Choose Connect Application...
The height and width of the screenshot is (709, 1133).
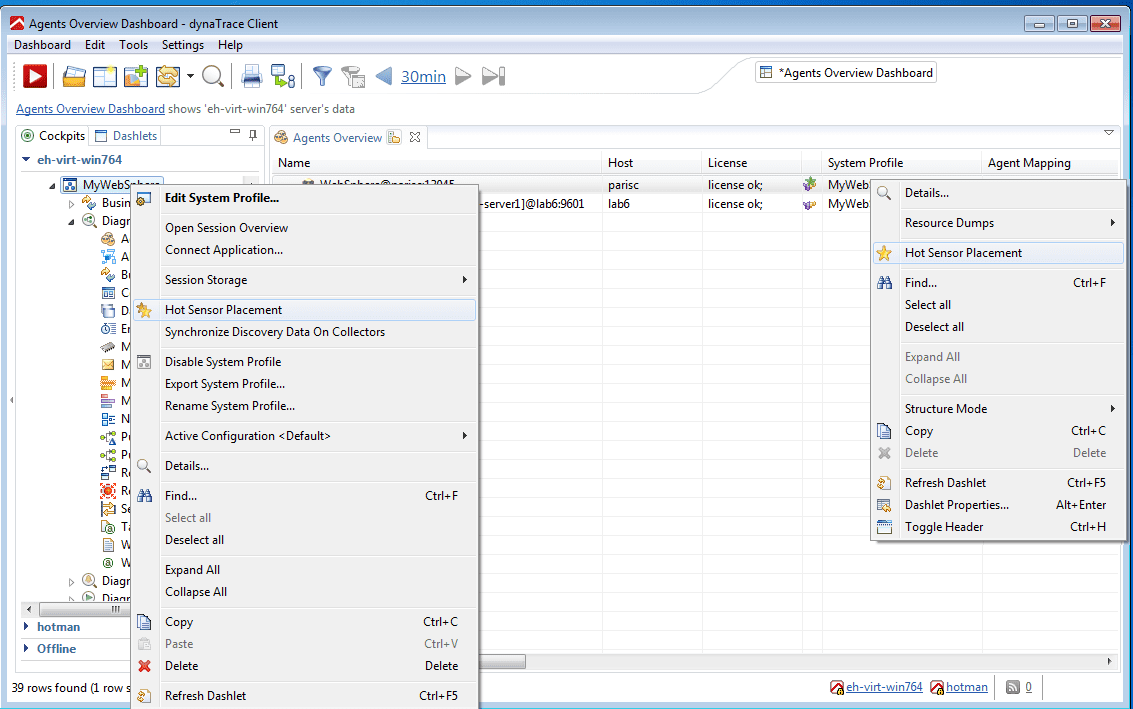304,250
